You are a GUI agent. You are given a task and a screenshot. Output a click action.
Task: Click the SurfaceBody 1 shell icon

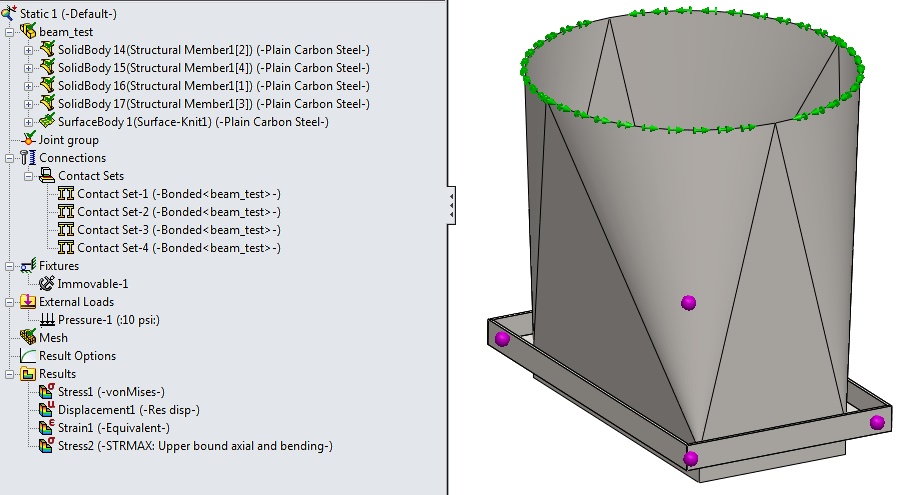(47, 121)
